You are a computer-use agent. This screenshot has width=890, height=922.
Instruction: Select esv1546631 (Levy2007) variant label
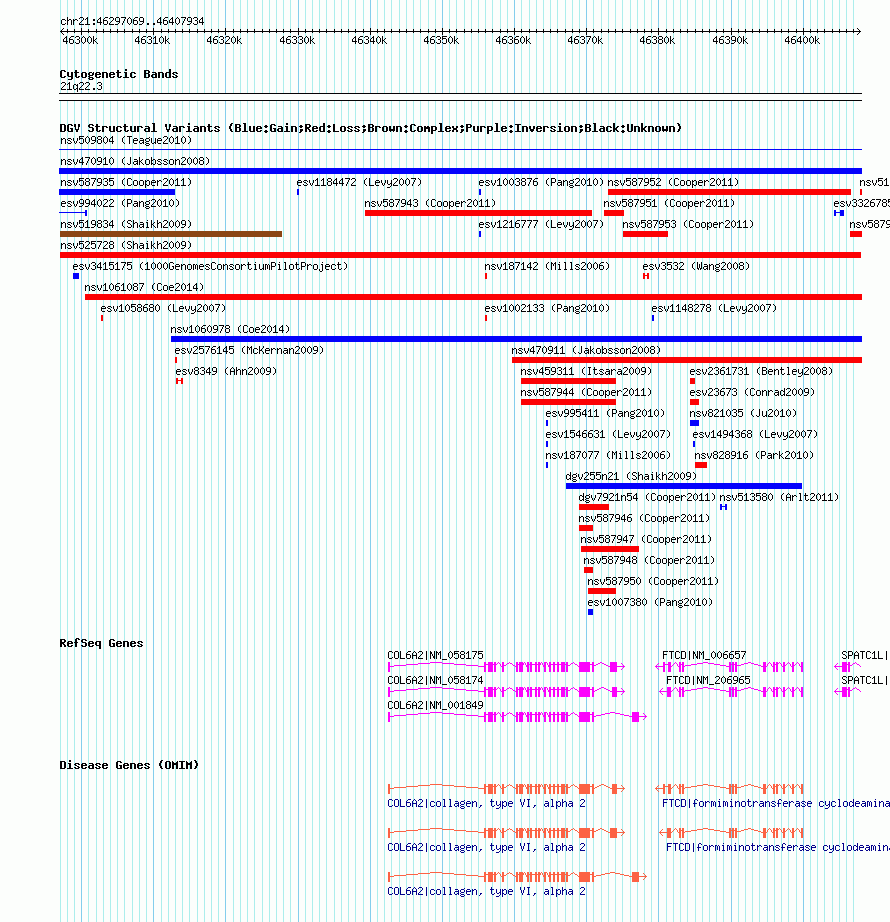pos(608,435)
